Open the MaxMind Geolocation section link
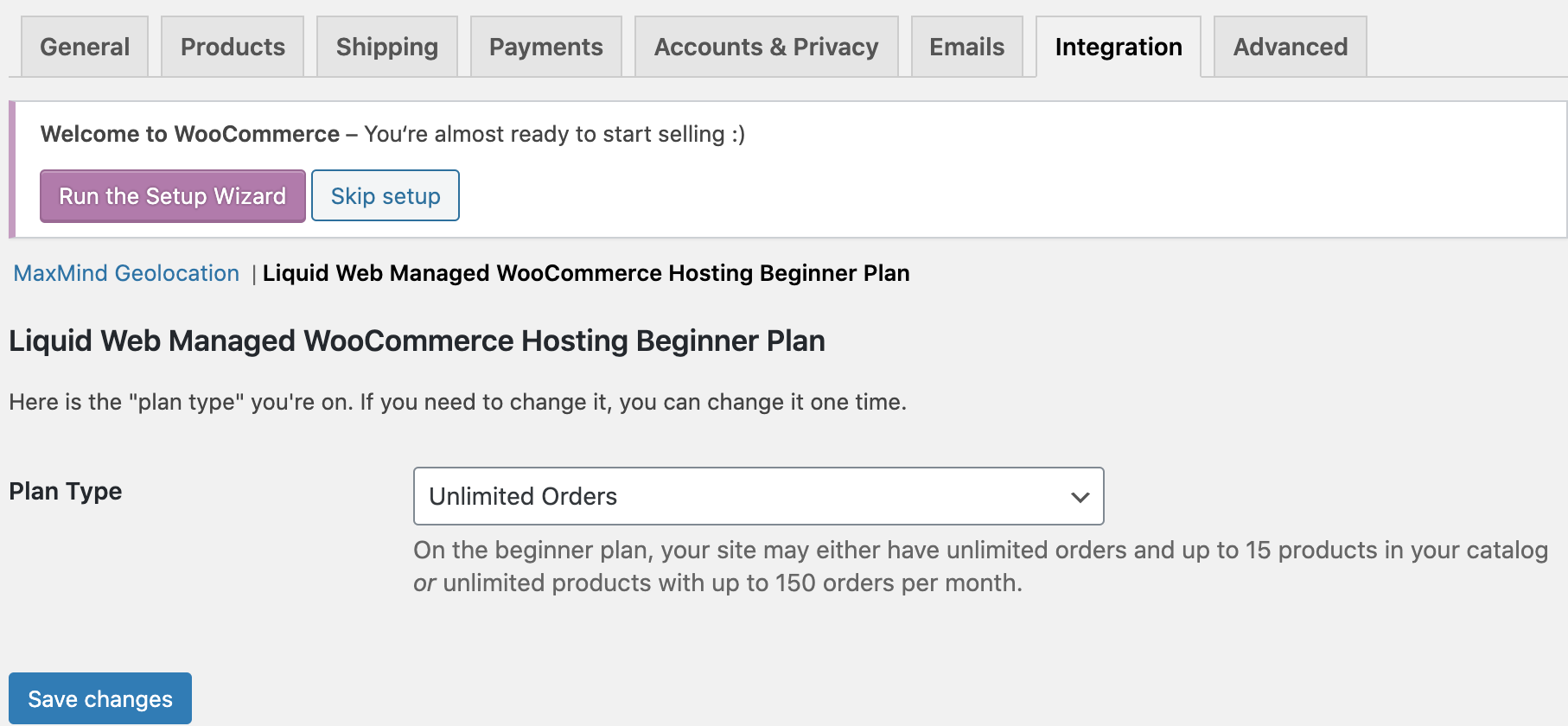 126,273
